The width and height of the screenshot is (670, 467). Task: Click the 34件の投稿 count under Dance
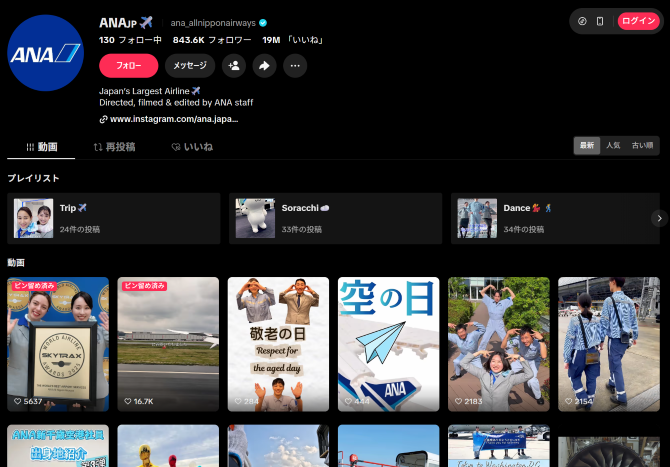point(523,229)
